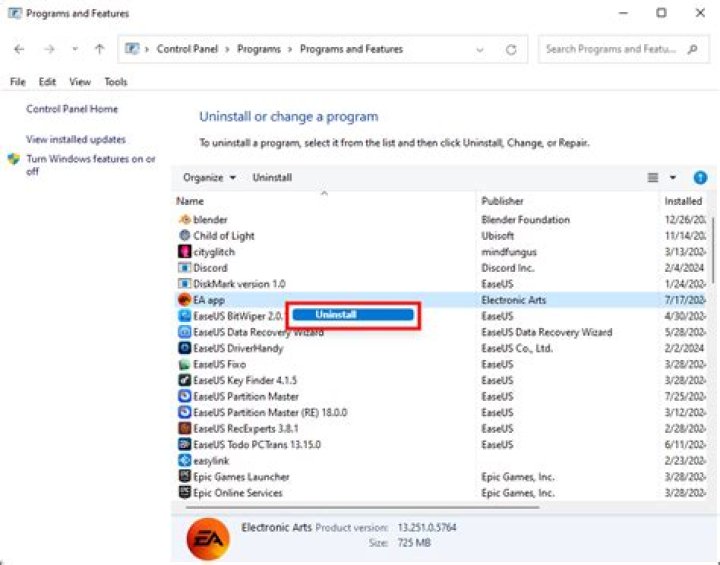The height and width of the screenshot is (565, 720).
Task: Click the EaseUS RecExperts icon
Action: pos(184,429)
